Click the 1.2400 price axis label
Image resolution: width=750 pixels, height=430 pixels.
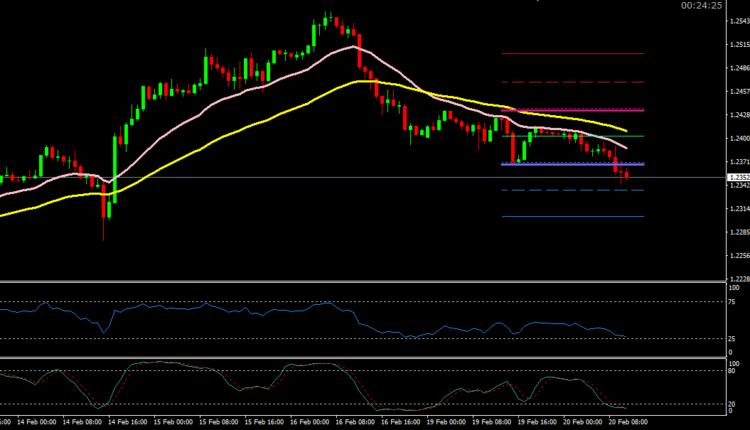pos(733,138)
